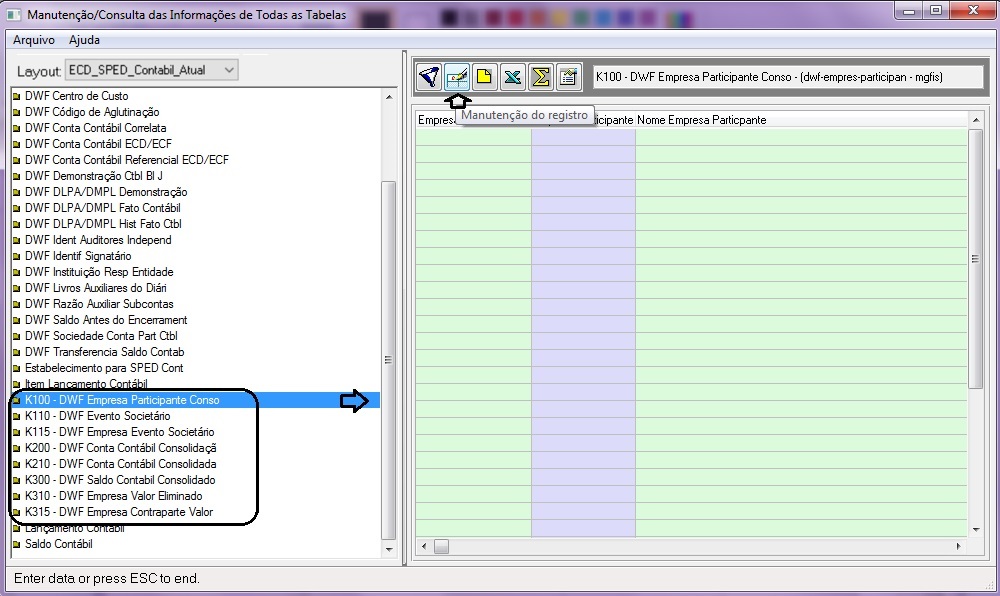Select K300 - DWF Saldo Contabil Consolidado
Image resolution: width=1000 pixels, height=596 pixels.
pyautogui.click(x=120, y=479)
